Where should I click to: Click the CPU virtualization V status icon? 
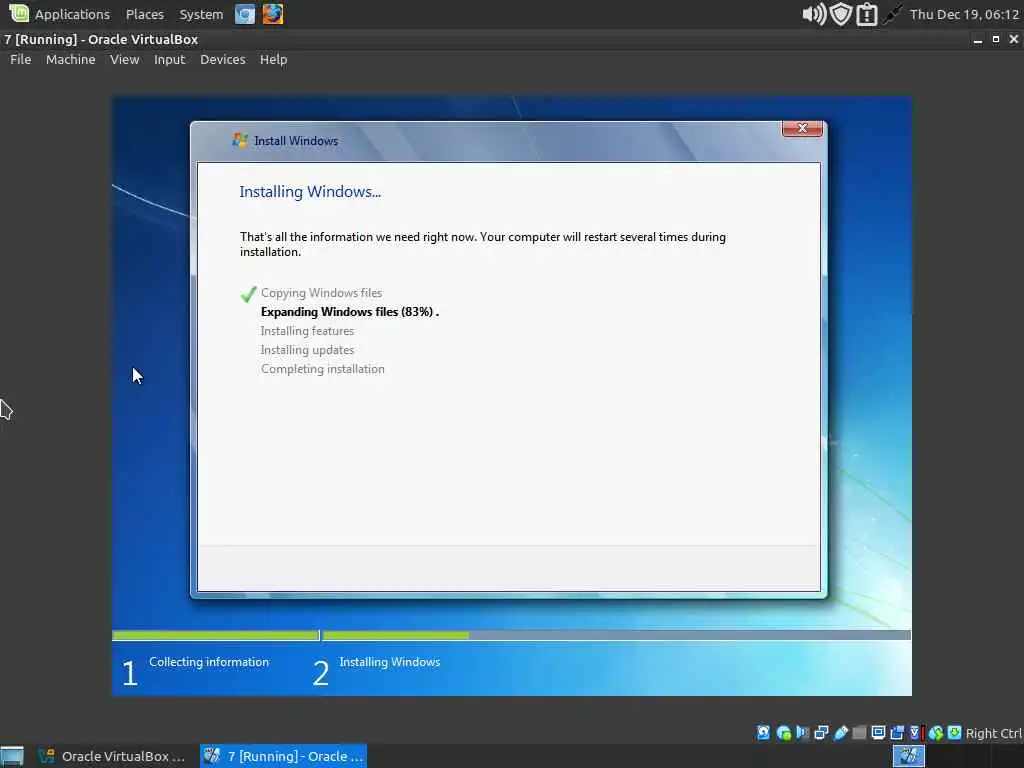pos(916,733)
